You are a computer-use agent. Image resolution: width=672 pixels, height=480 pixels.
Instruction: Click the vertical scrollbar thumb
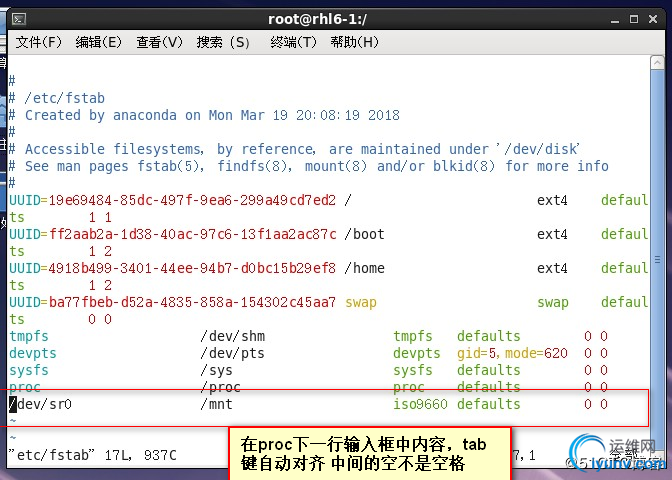pyautogui.click(x=657, y=259)
